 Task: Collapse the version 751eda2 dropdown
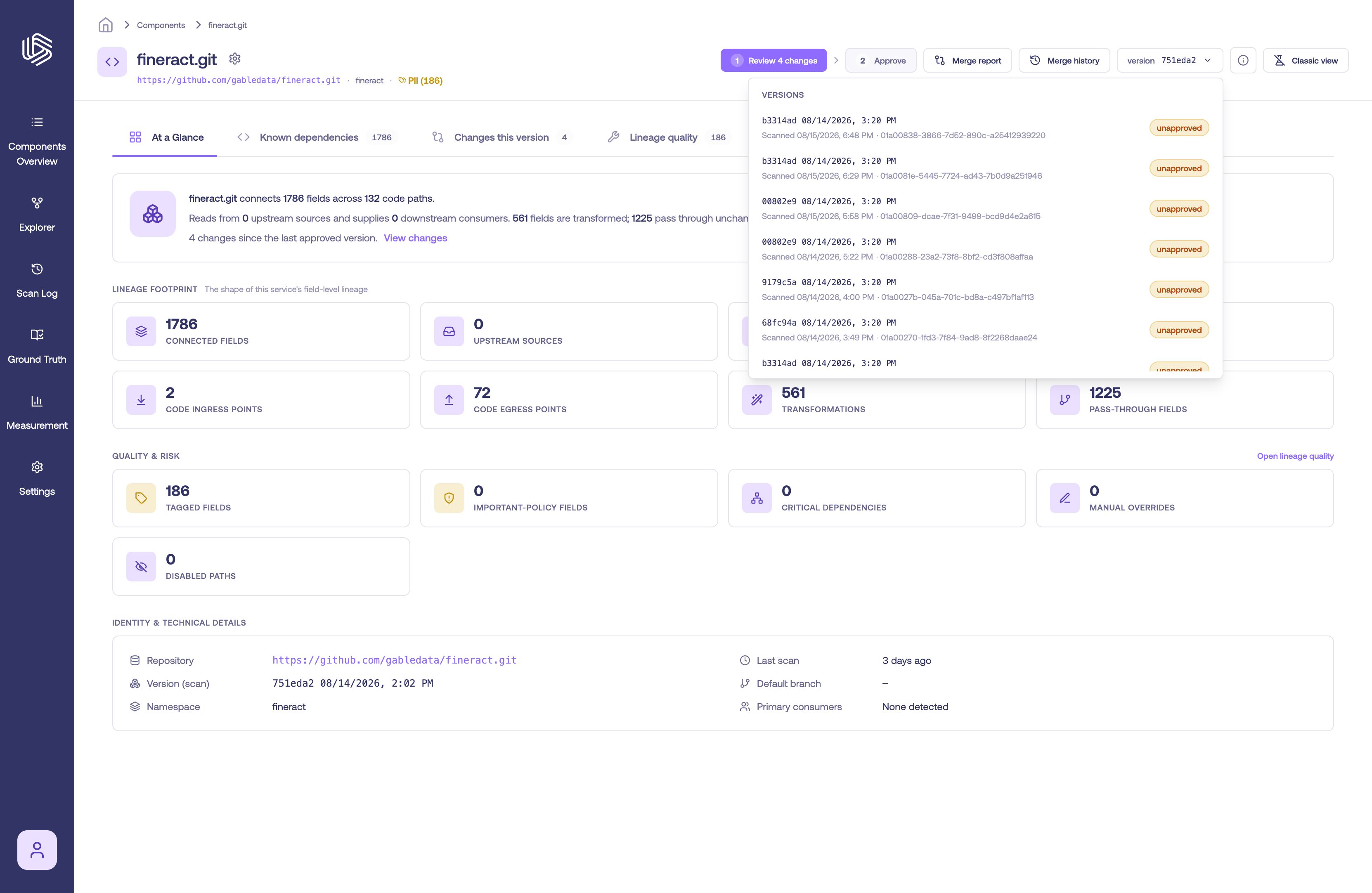point(1170,61)
